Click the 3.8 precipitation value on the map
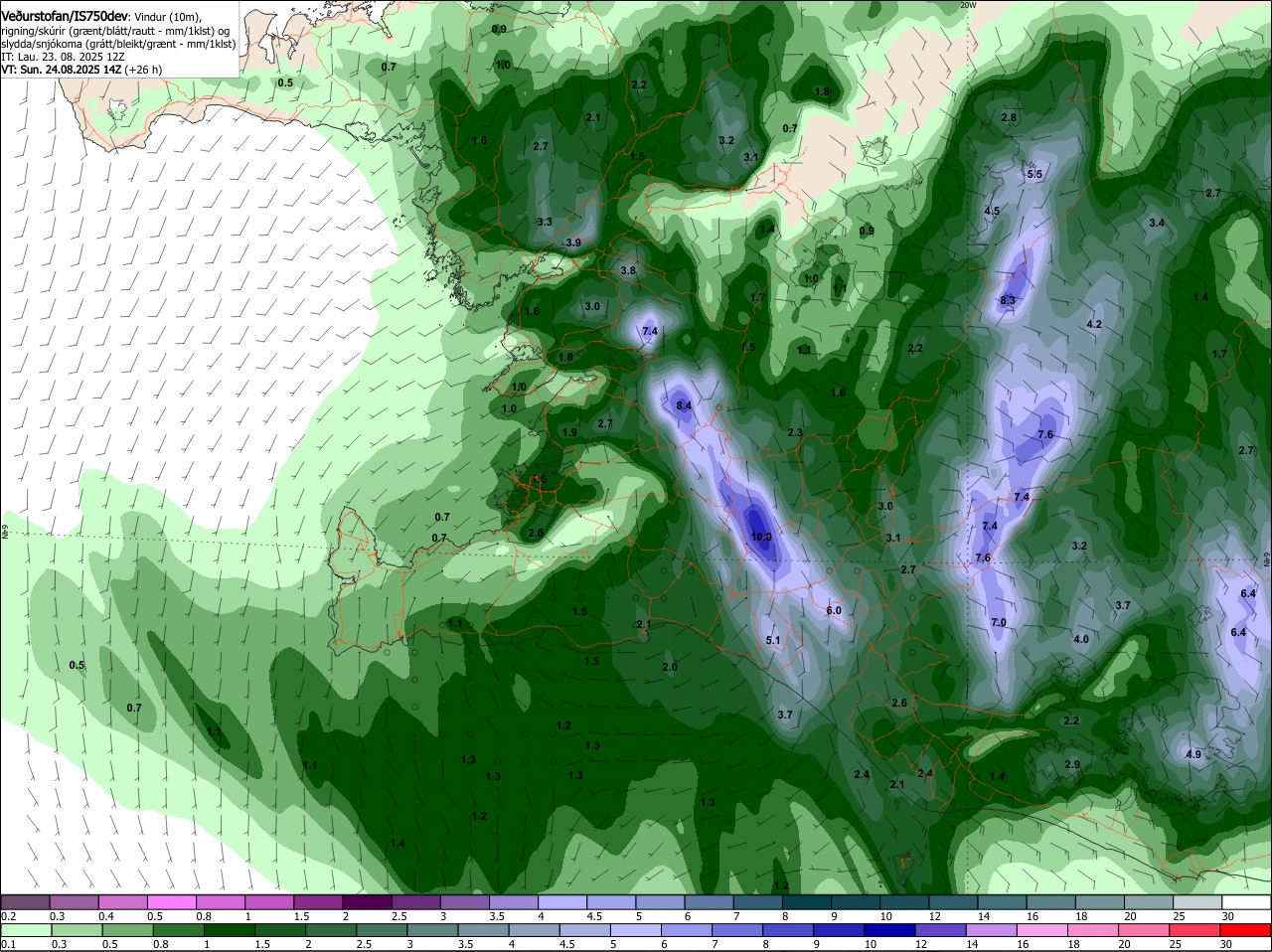1272x952 pixels. 628,270
